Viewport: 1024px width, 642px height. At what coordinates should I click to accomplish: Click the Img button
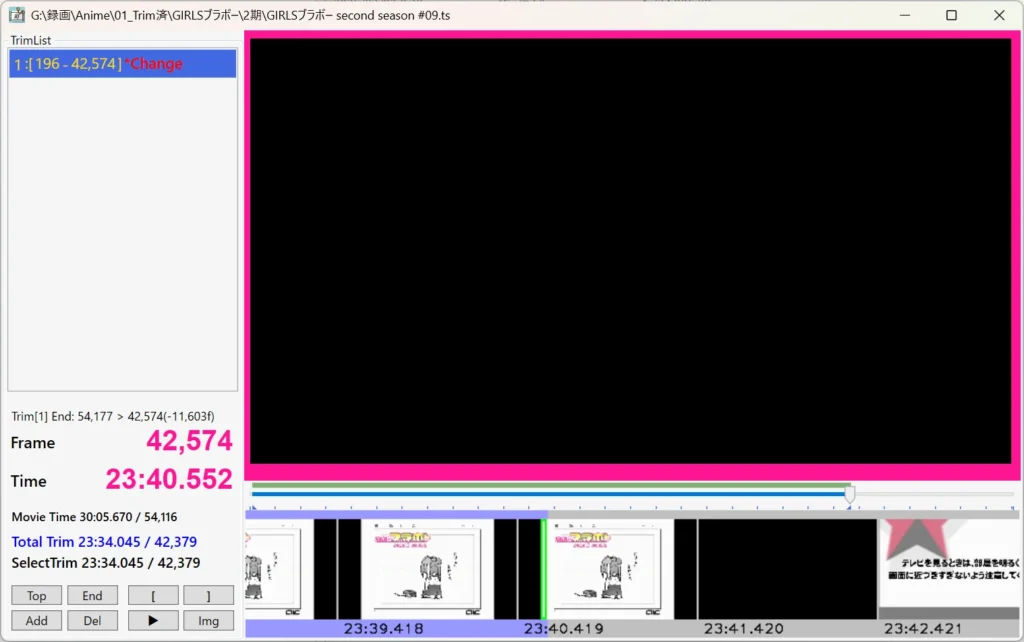click(x=208, y=620)
